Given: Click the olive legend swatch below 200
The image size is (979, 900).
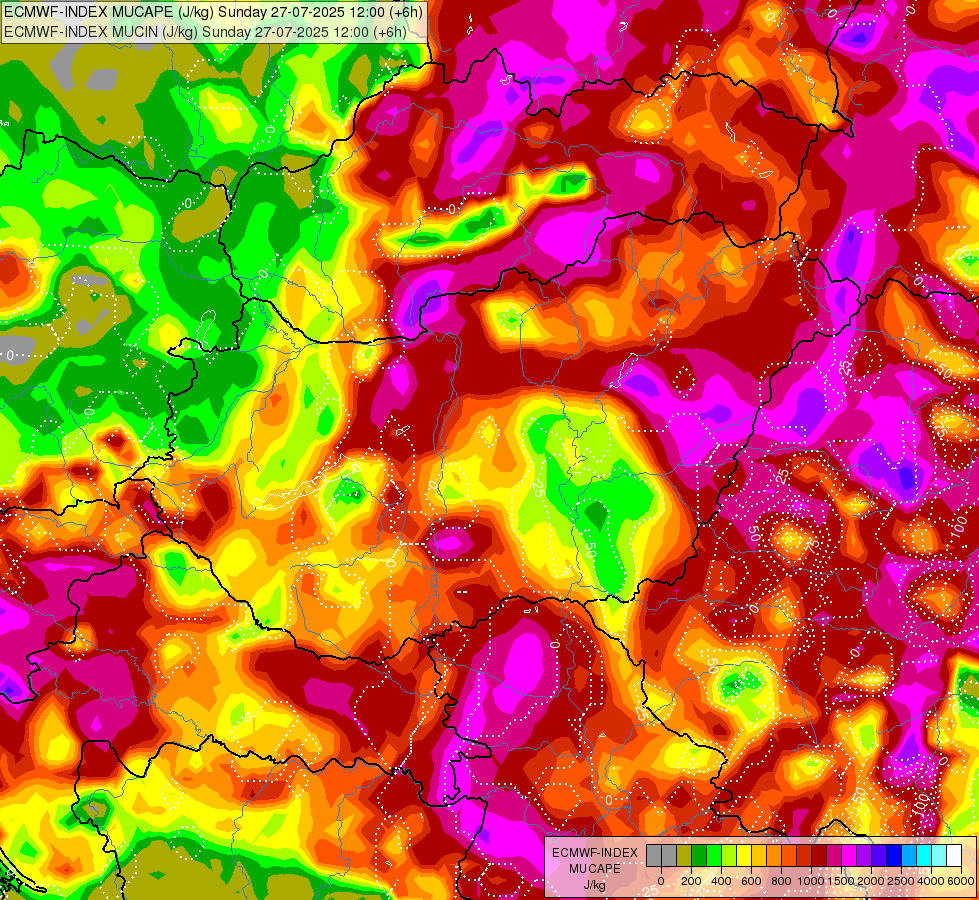Looking at the screenshot, I should (x=684, y=856).
